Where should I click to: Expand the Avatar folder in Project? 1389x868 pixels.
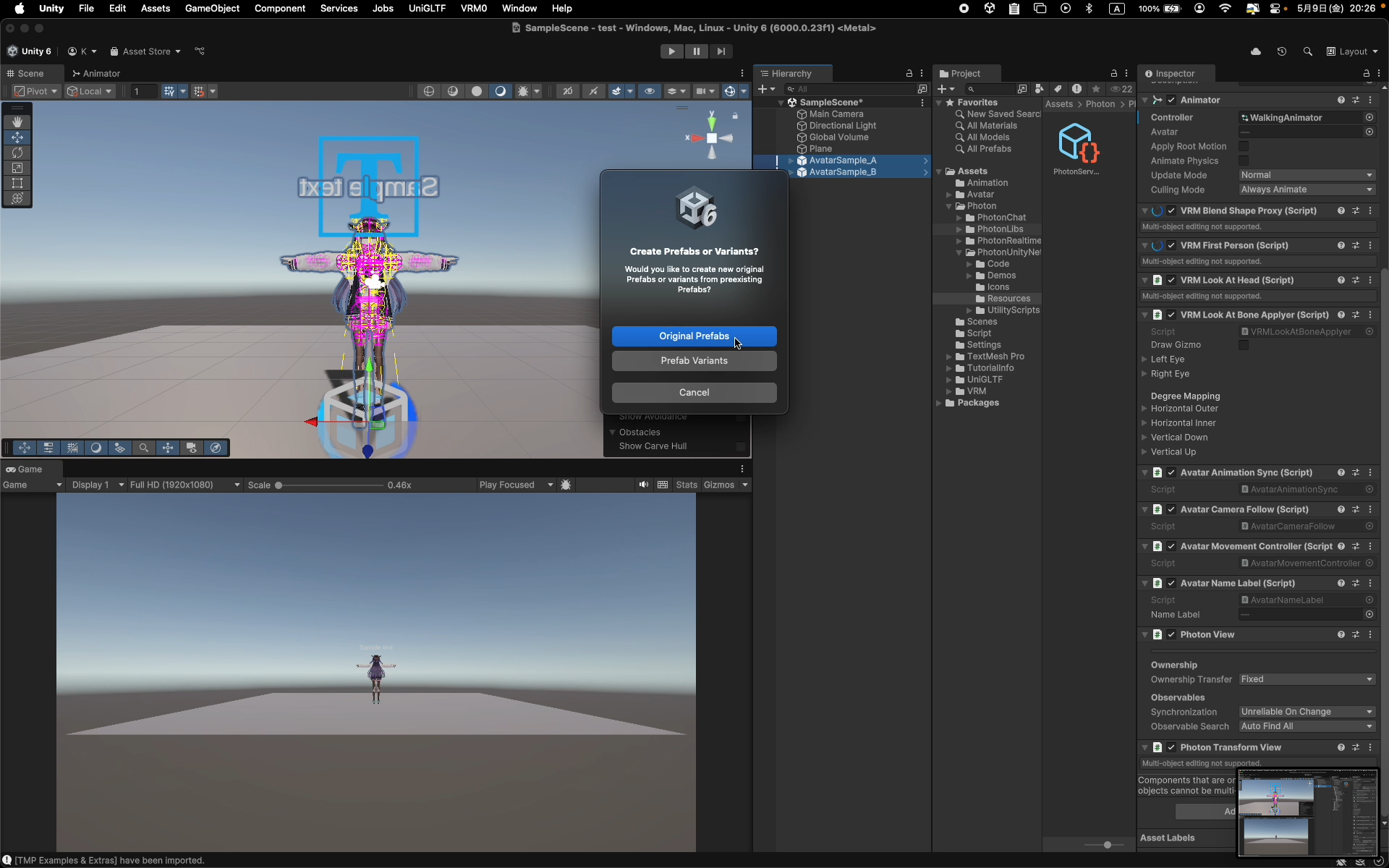tap(948, 195)
